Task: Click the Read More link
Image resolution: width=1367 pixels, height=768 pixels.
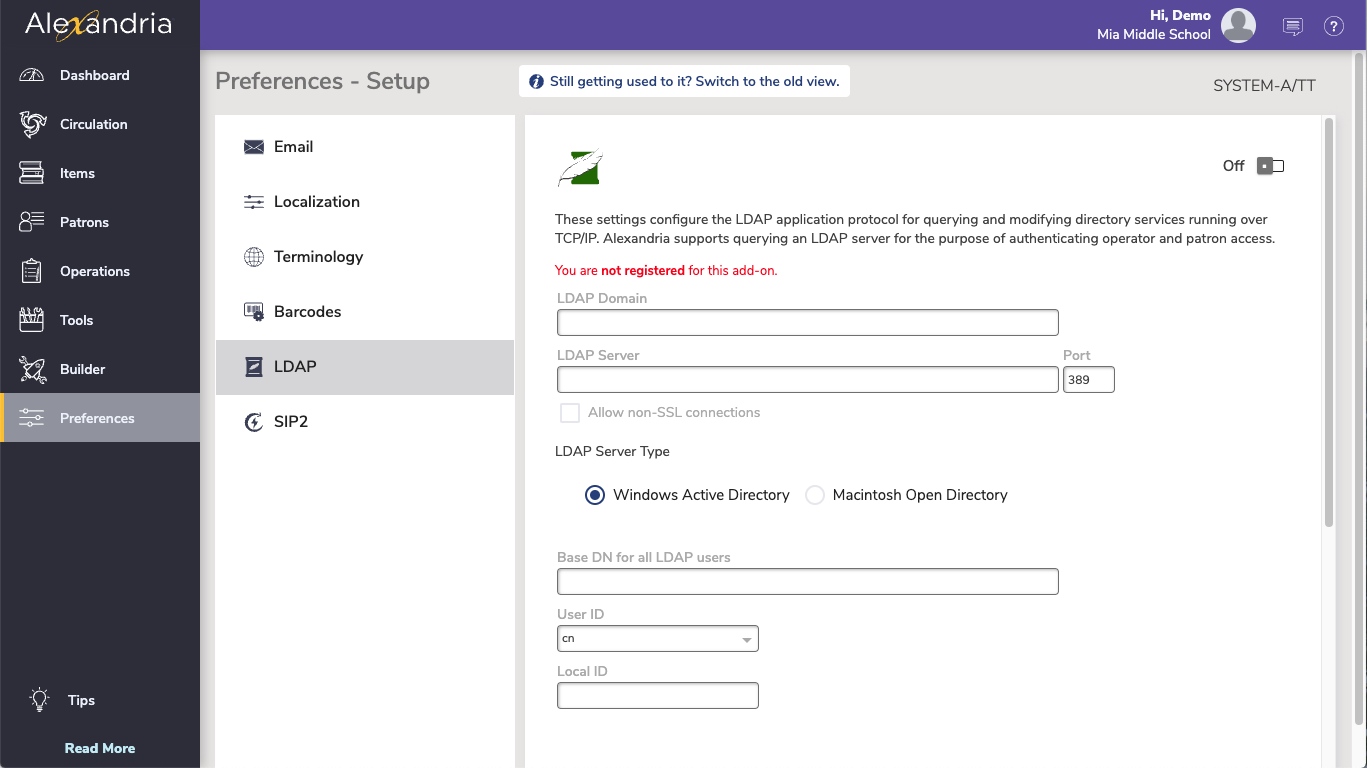Action: (x=99, y=747)
